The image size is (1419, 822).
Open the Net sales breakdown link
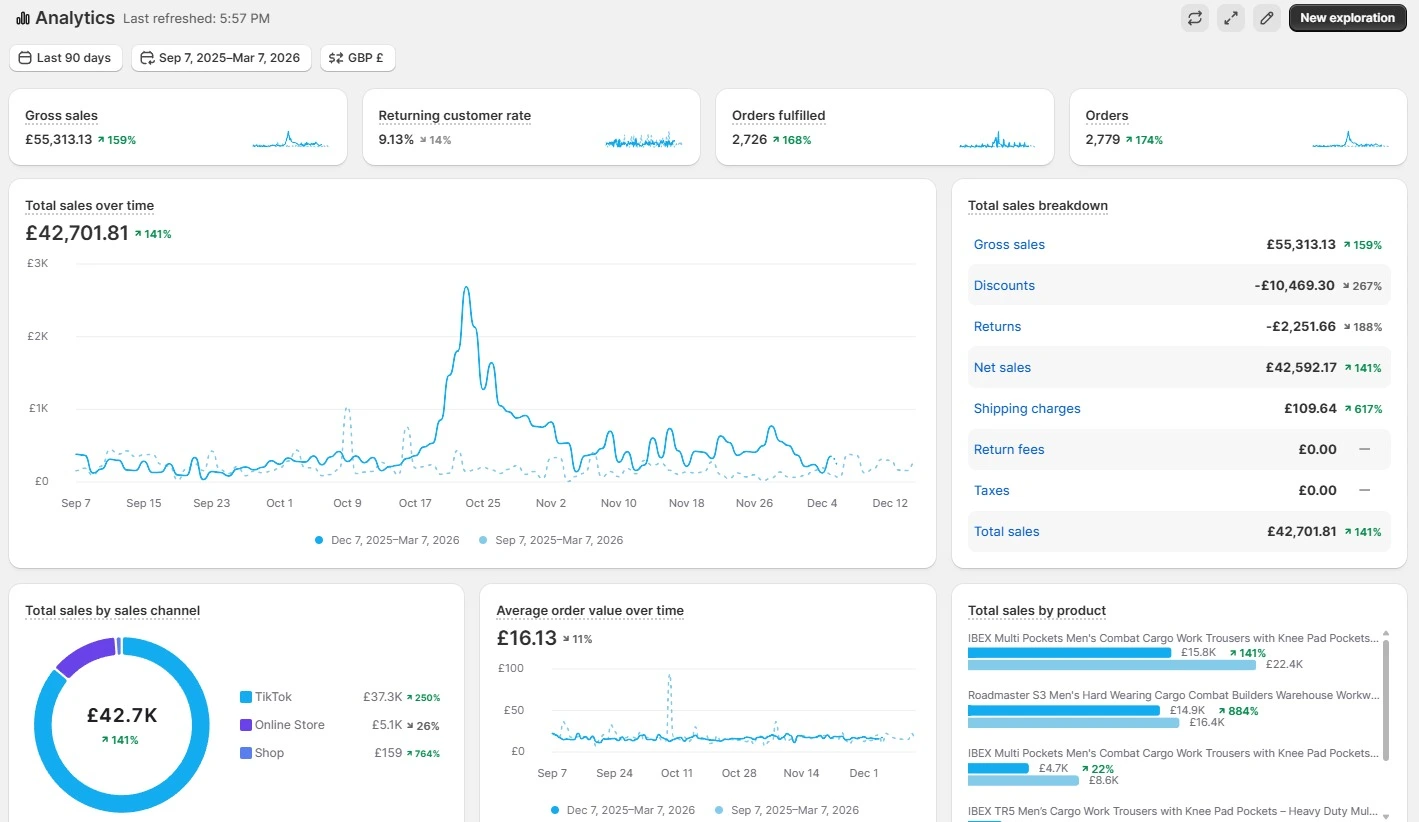click(x=1002, y=368)
